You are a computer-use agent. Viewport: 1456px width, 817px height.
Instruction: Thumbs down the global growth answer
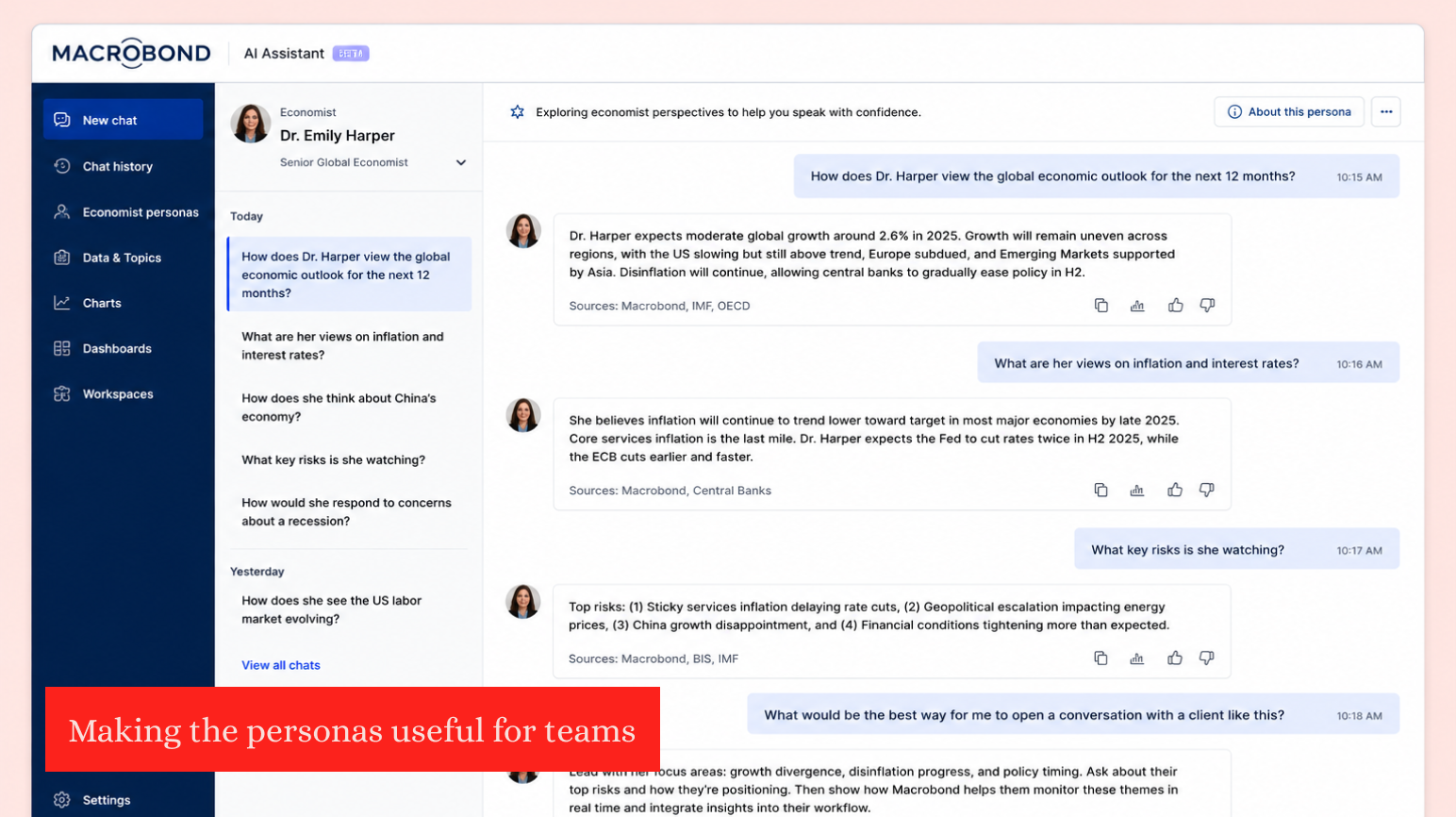click(1207, 305)
